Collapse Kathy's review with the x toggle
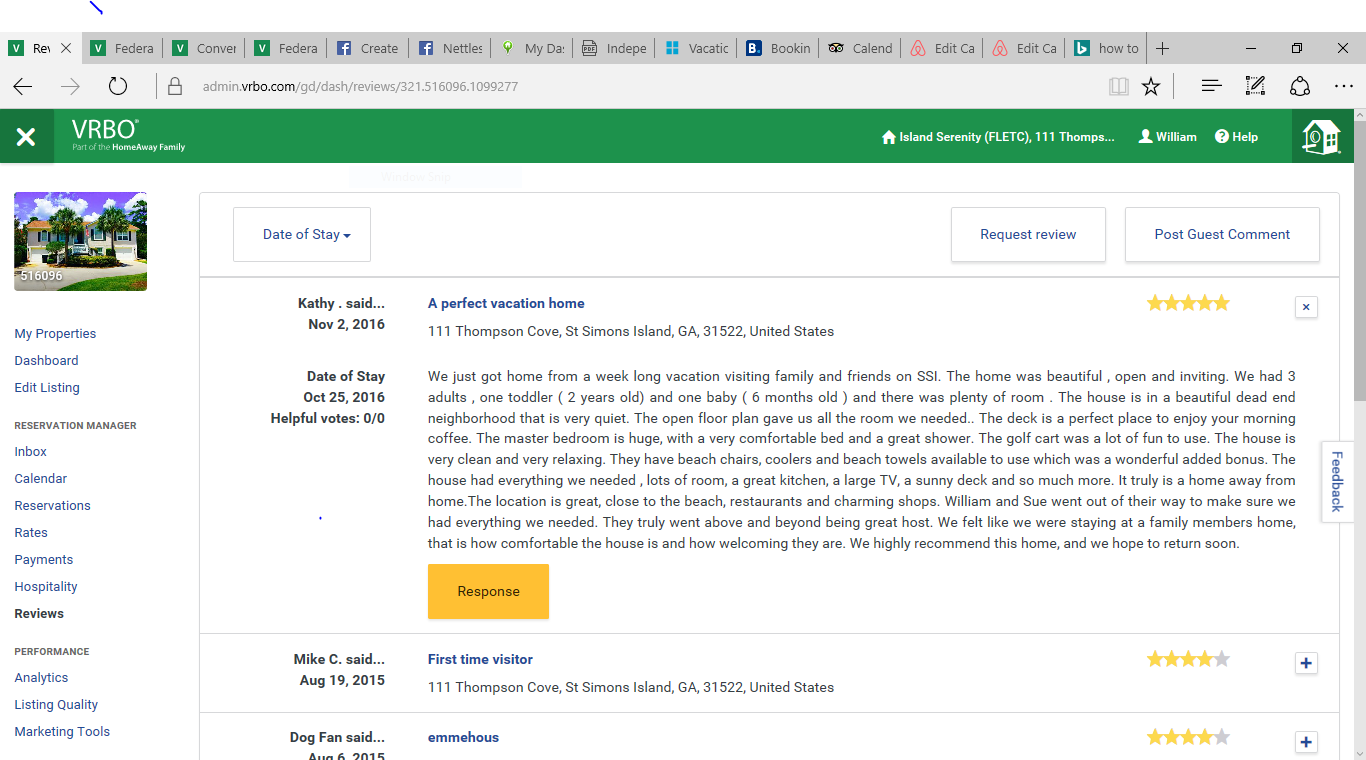Screen dimensions: 1366x760 [x=1305, y=307]
